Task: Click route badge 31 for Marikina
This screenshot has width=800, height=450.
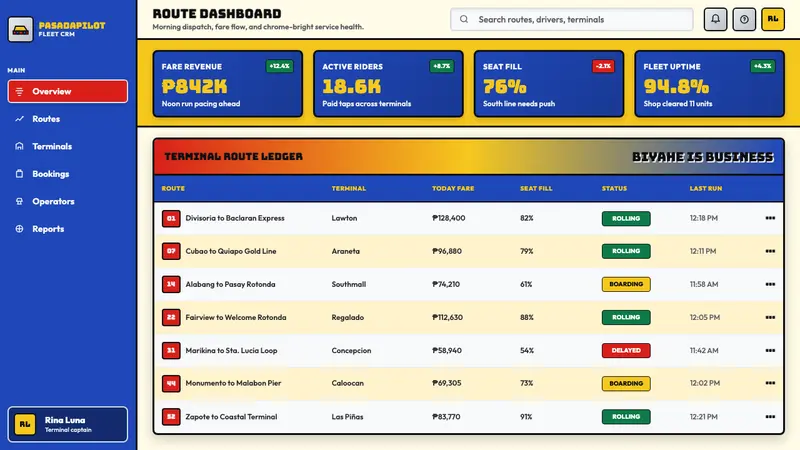Action: tap(171, 351)
